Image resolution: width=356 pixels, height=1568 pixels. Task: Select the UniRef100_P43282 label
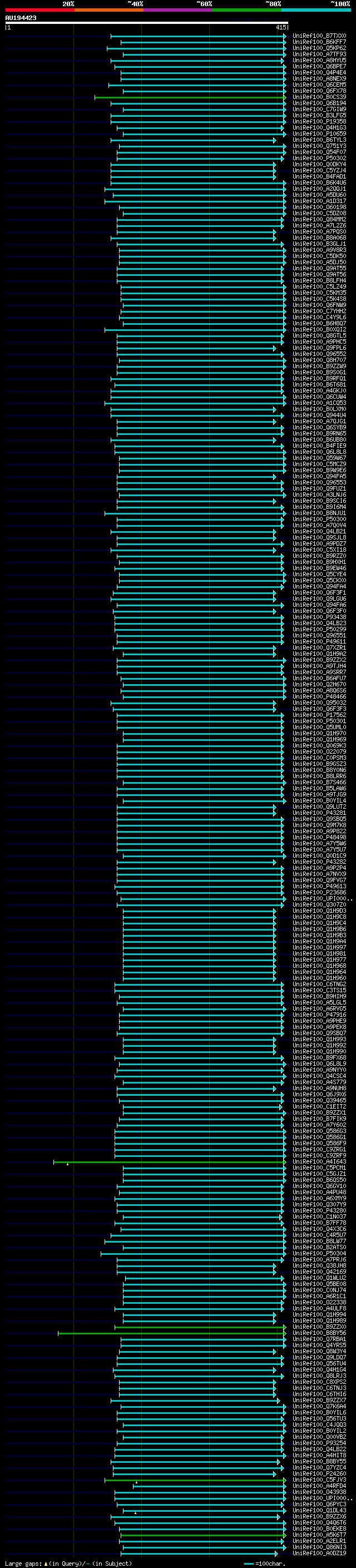point(319,862)
